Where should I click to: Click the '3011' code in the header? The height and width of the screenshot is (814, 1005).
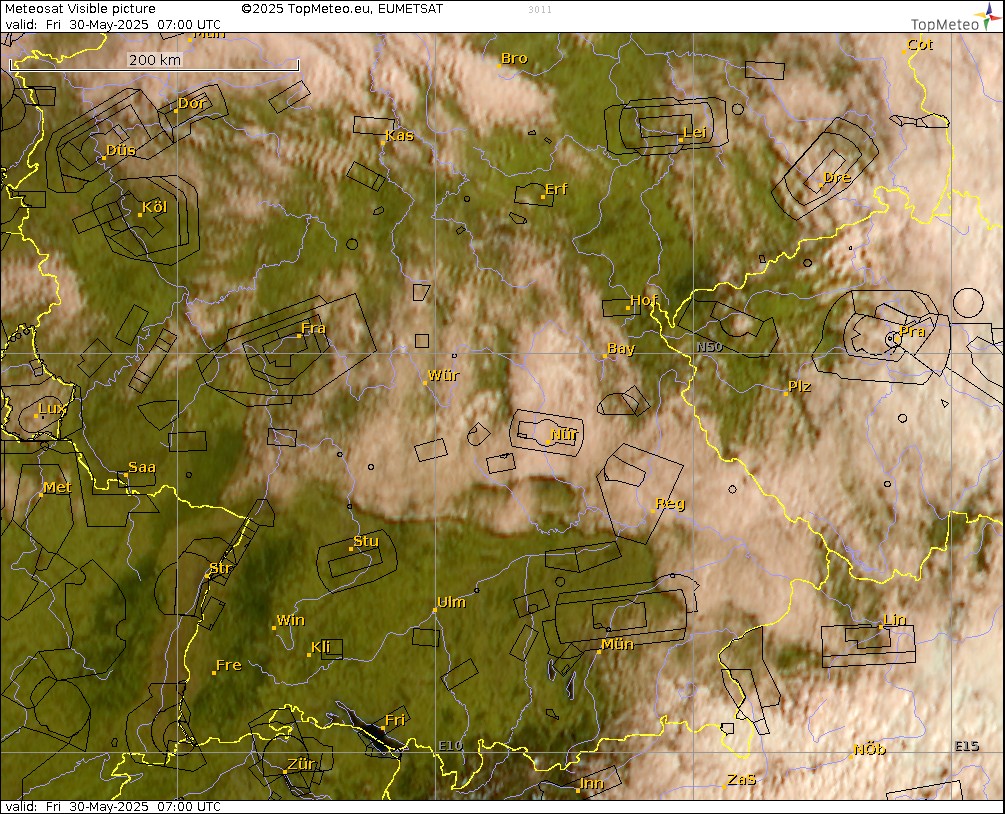pyautogui.click(x=540, y=10)
